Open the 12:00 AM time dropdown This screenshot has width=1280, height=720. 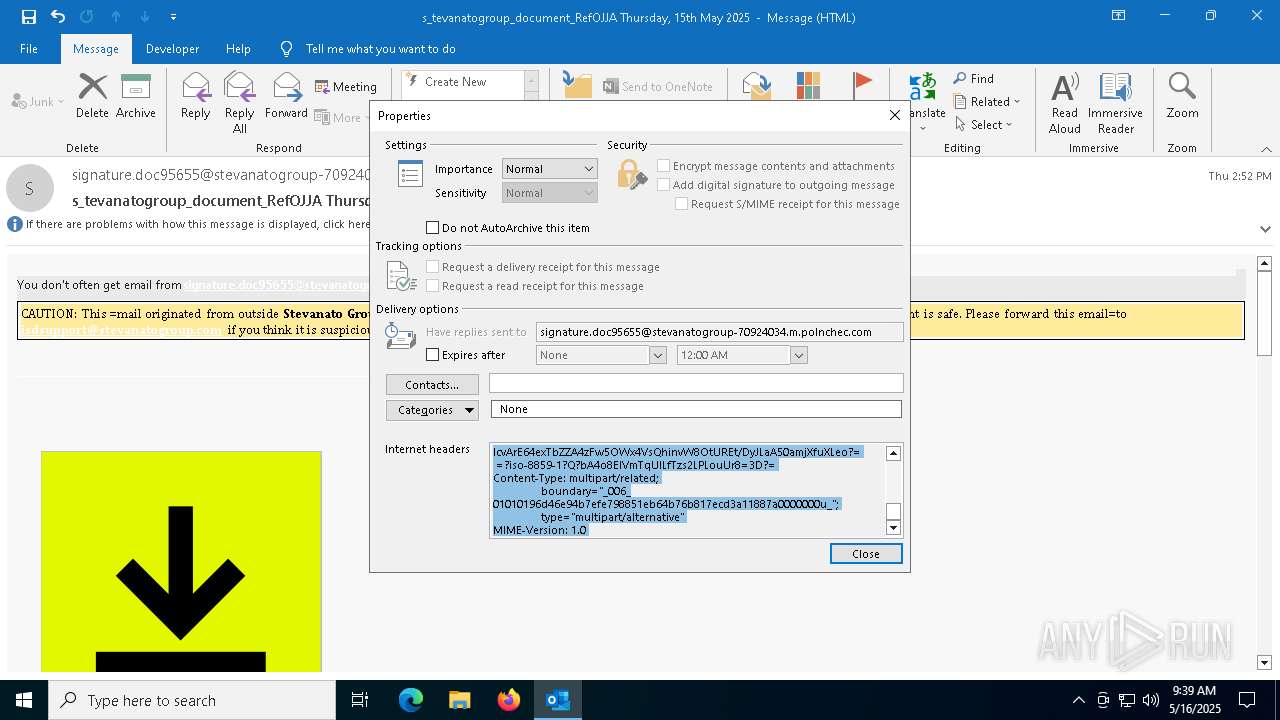tap(799, 355)
